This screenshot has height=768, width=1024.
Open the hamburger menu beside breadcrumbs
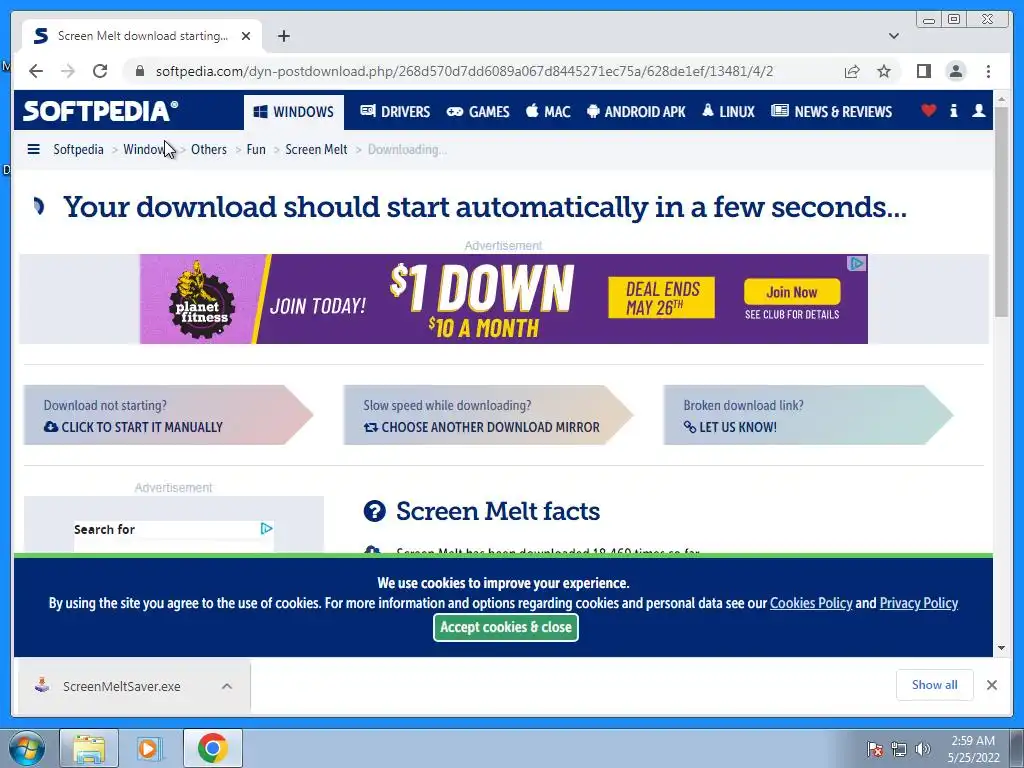point(33,150)
